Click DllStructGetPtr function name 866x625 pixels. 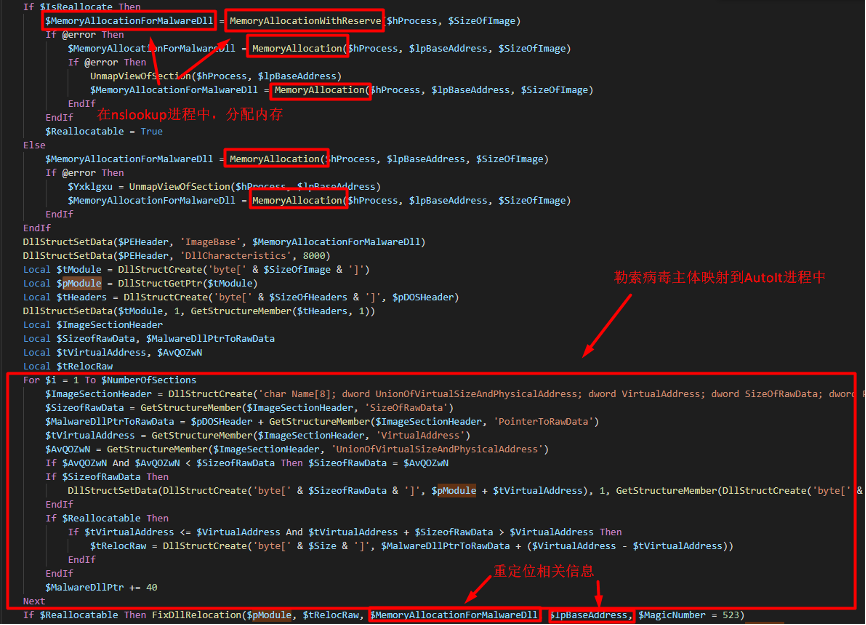pyautogui.click(x=160, y=283)
